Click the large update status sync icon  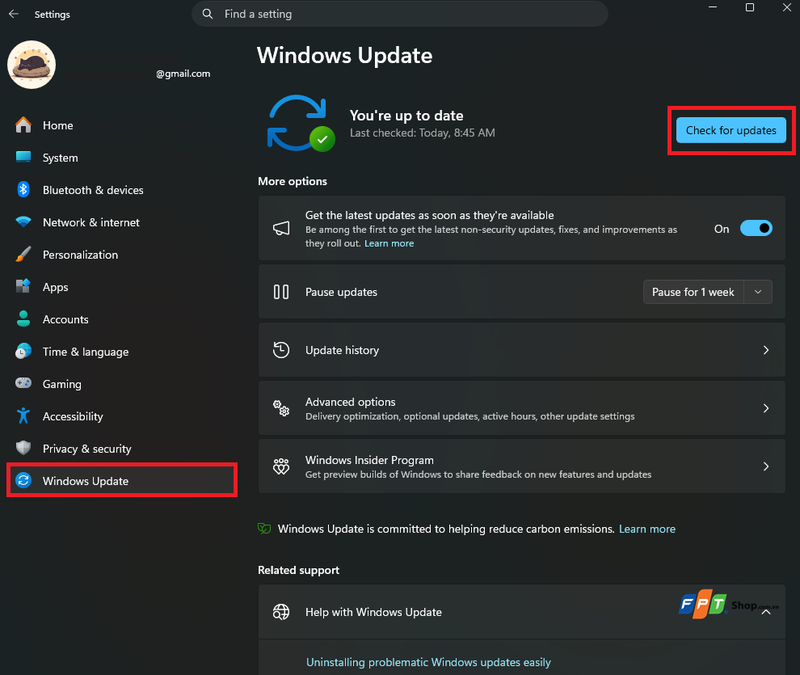coord(301,123)
